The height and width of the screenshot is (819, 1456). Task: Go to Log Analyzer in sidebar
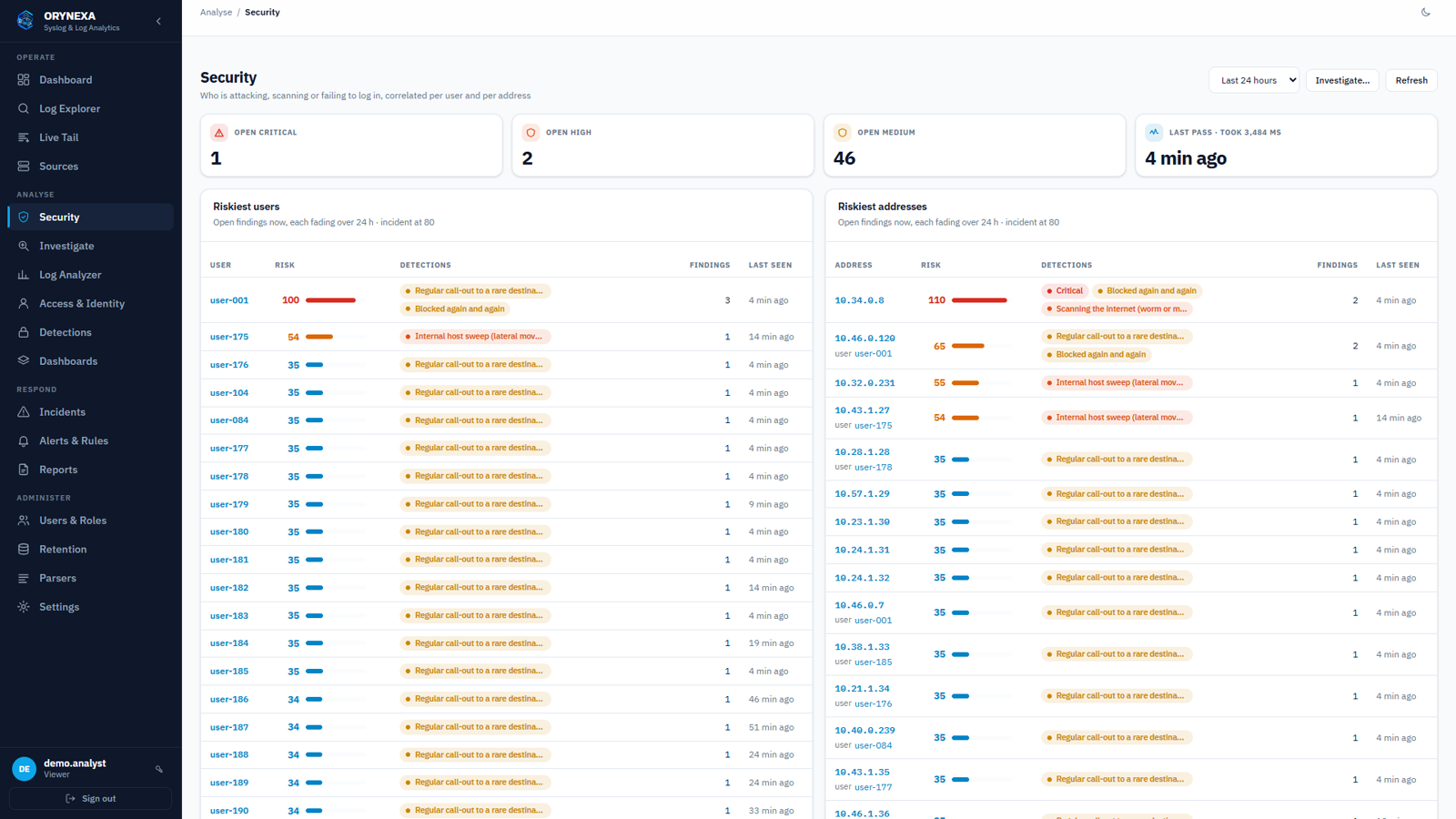click(x=90, y=275)
